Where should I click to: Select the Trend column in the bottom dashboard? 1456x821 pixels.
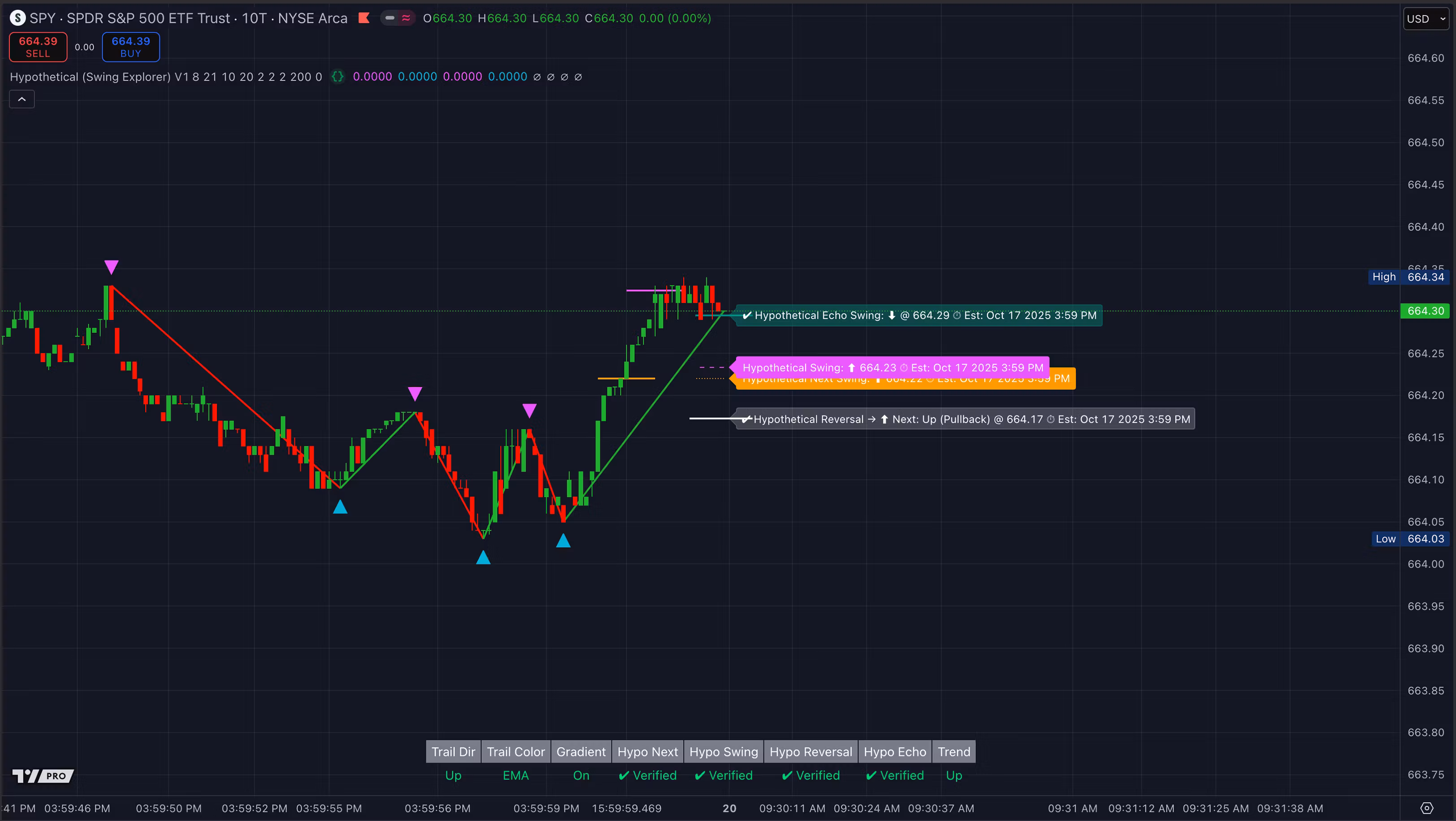[953, 752]
